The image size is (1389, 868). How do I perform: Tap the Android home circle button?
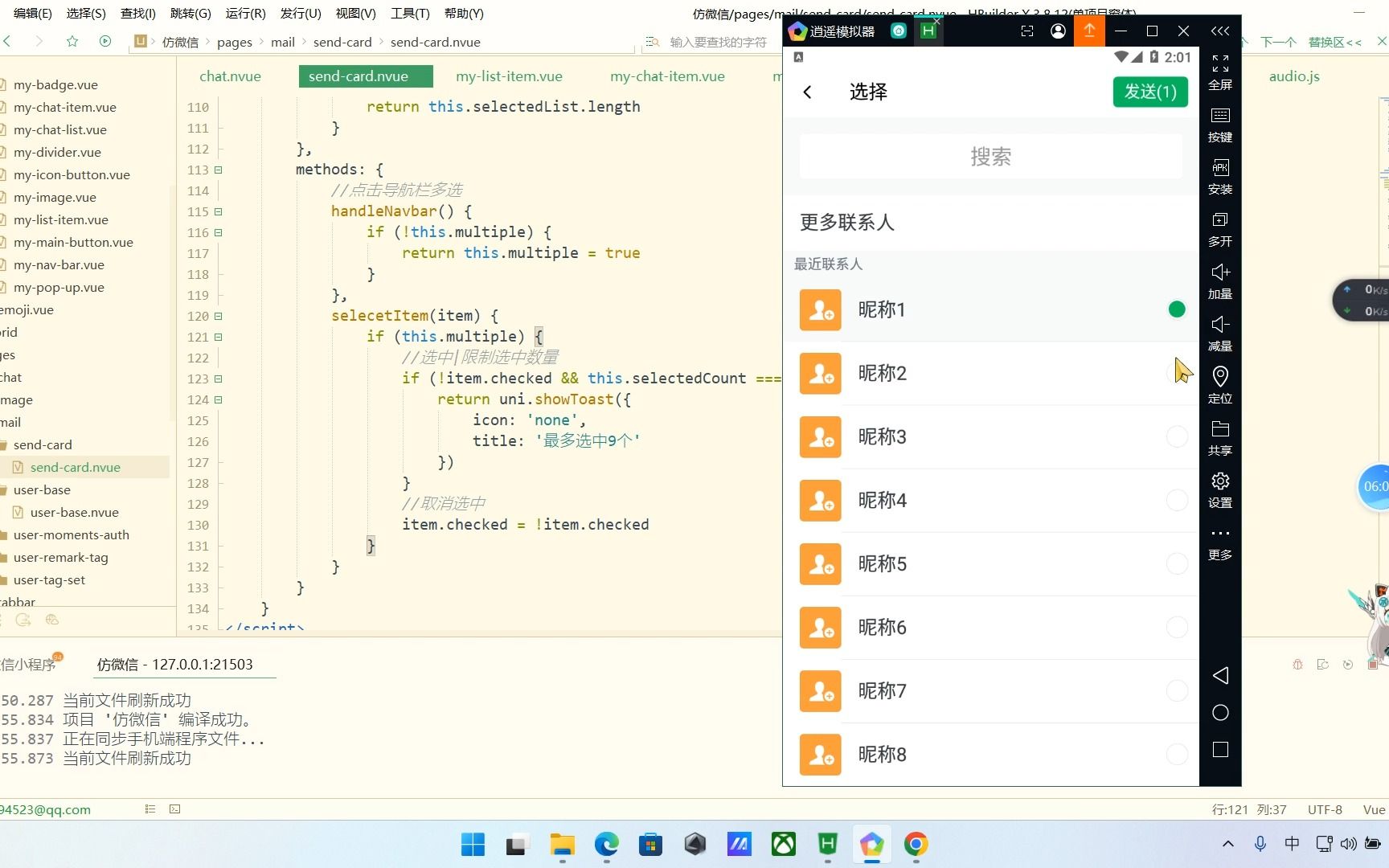click(1220, 713)
